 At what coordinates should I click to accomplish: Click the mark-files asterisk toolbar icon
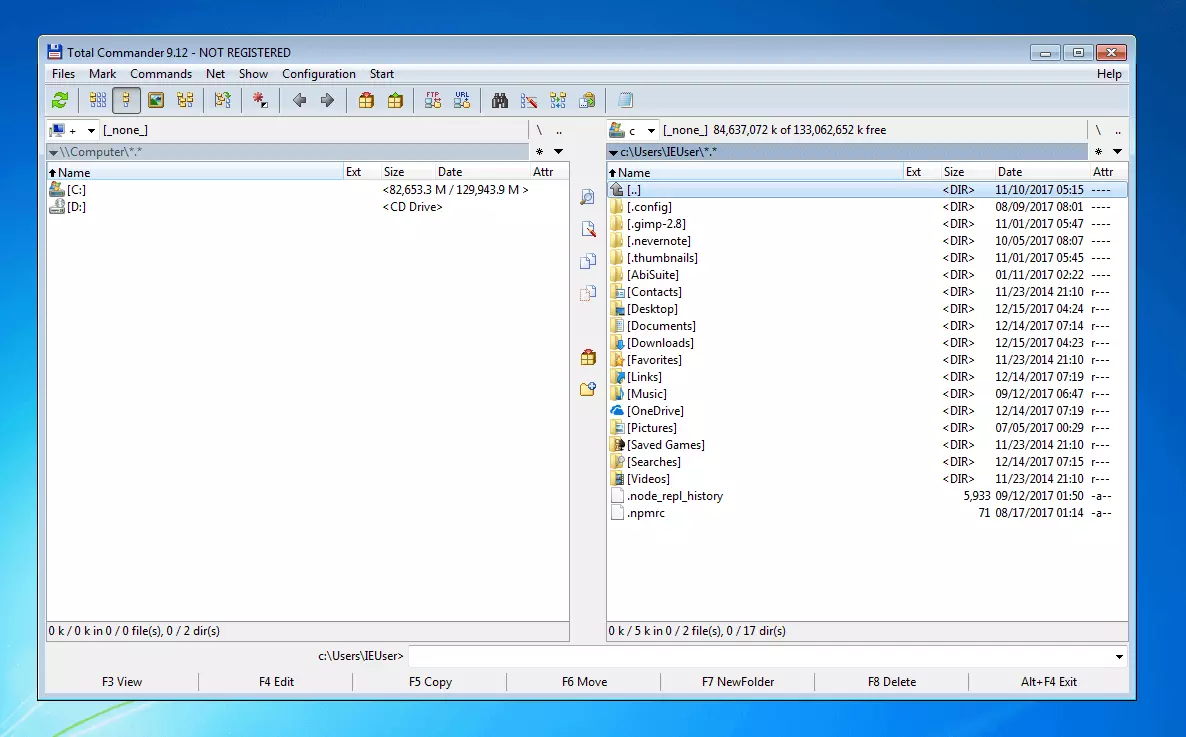tap(260, 100)
